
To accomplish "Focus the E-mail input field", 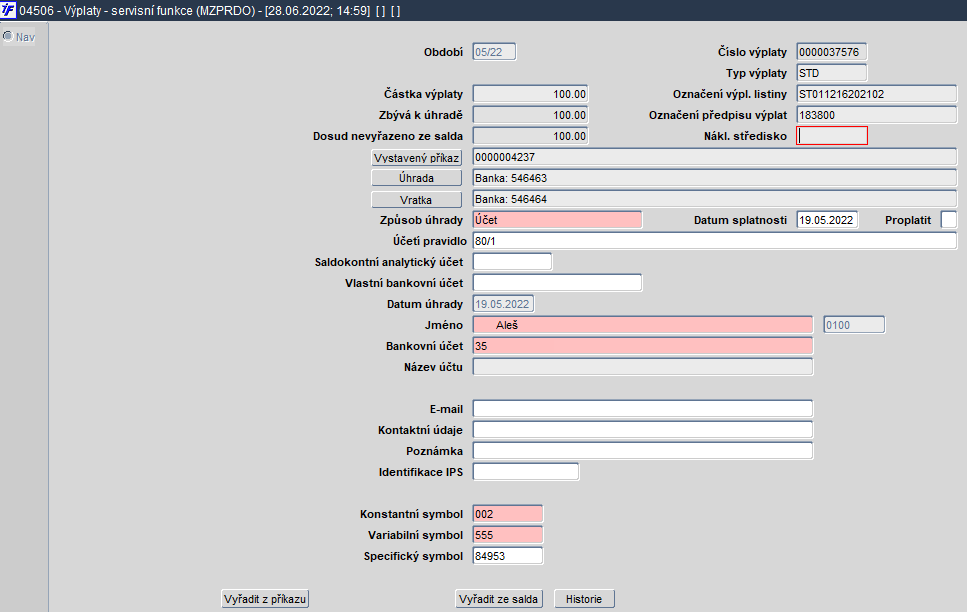I will pyautogui.click(x=643, y=408).
